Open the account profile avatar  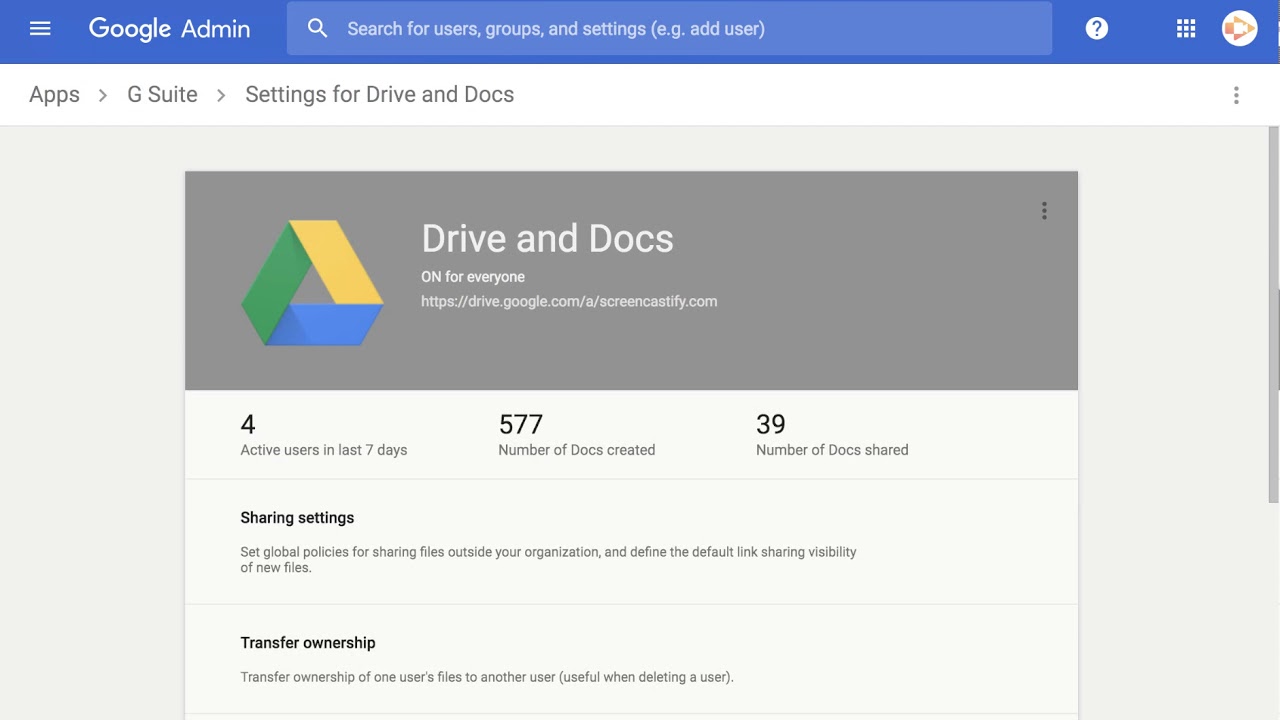[x=1239, y=29]
